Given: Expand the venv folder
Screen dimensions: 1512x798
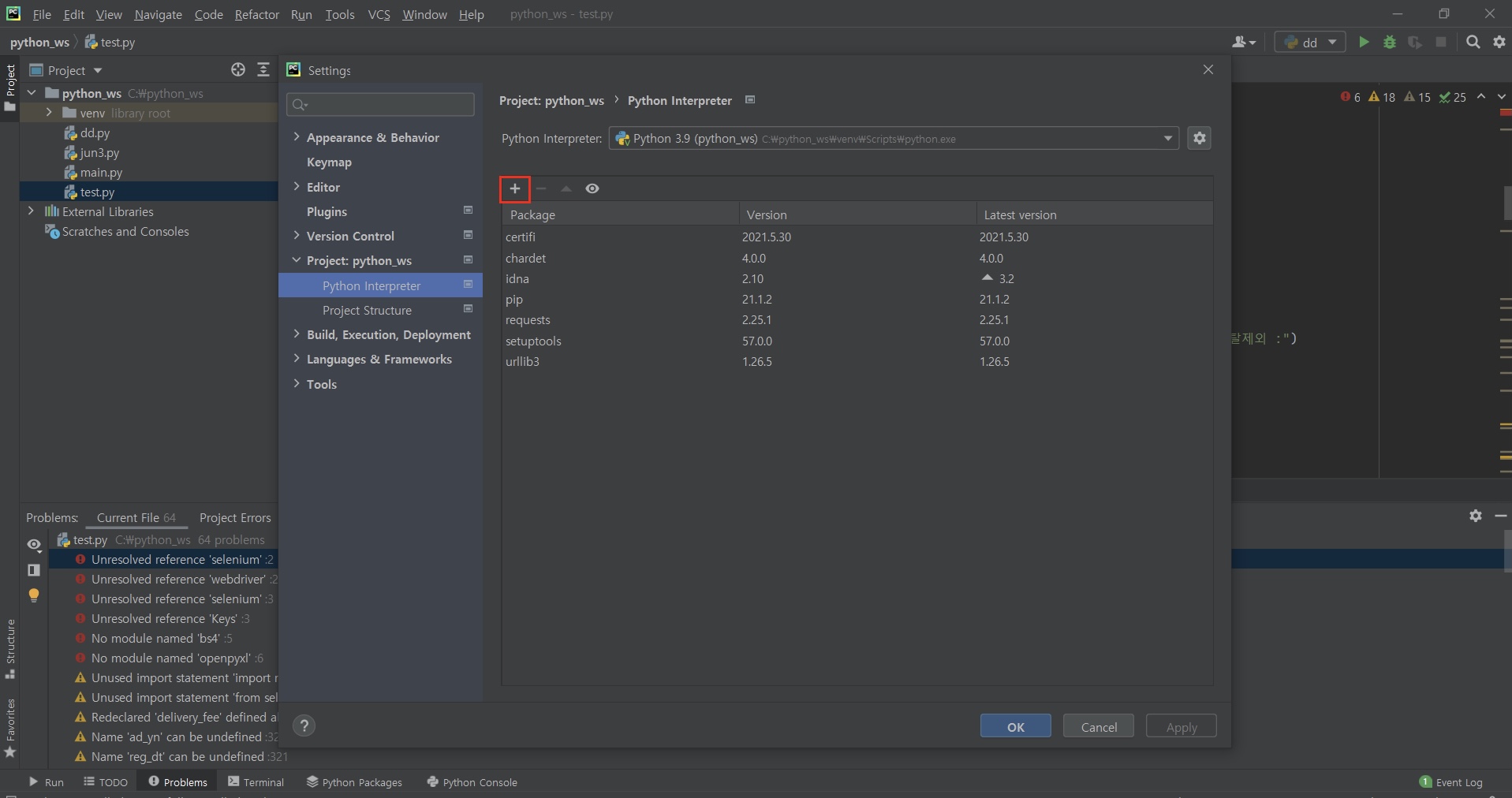Looking at the screenshot, I should pos(49,113).
